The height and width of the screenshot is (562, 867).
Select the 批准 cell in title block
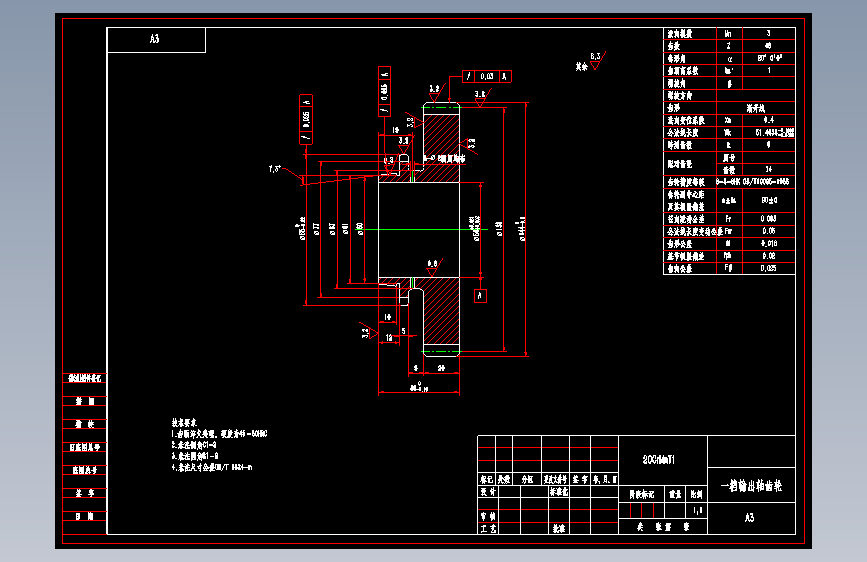[559, 529]
